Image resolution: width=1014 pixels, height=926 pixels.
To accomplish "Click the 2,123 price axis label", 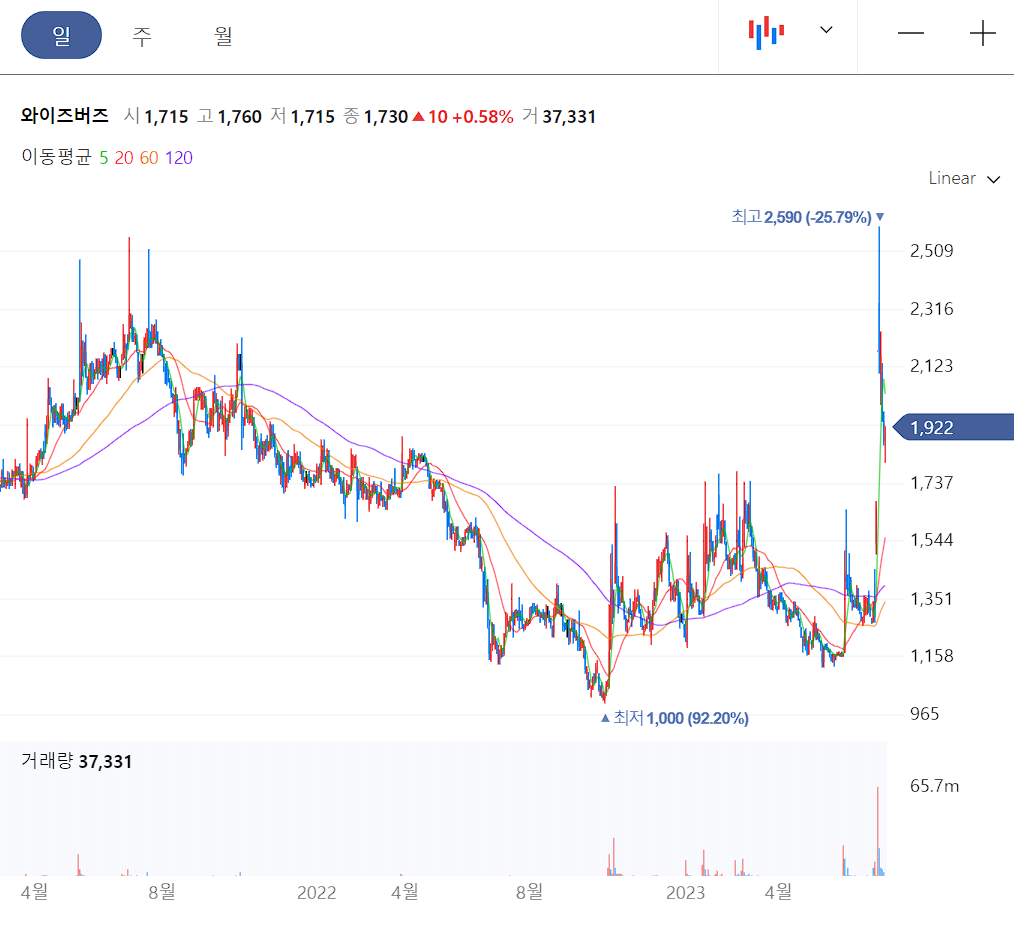I will (x=931, y=366).
